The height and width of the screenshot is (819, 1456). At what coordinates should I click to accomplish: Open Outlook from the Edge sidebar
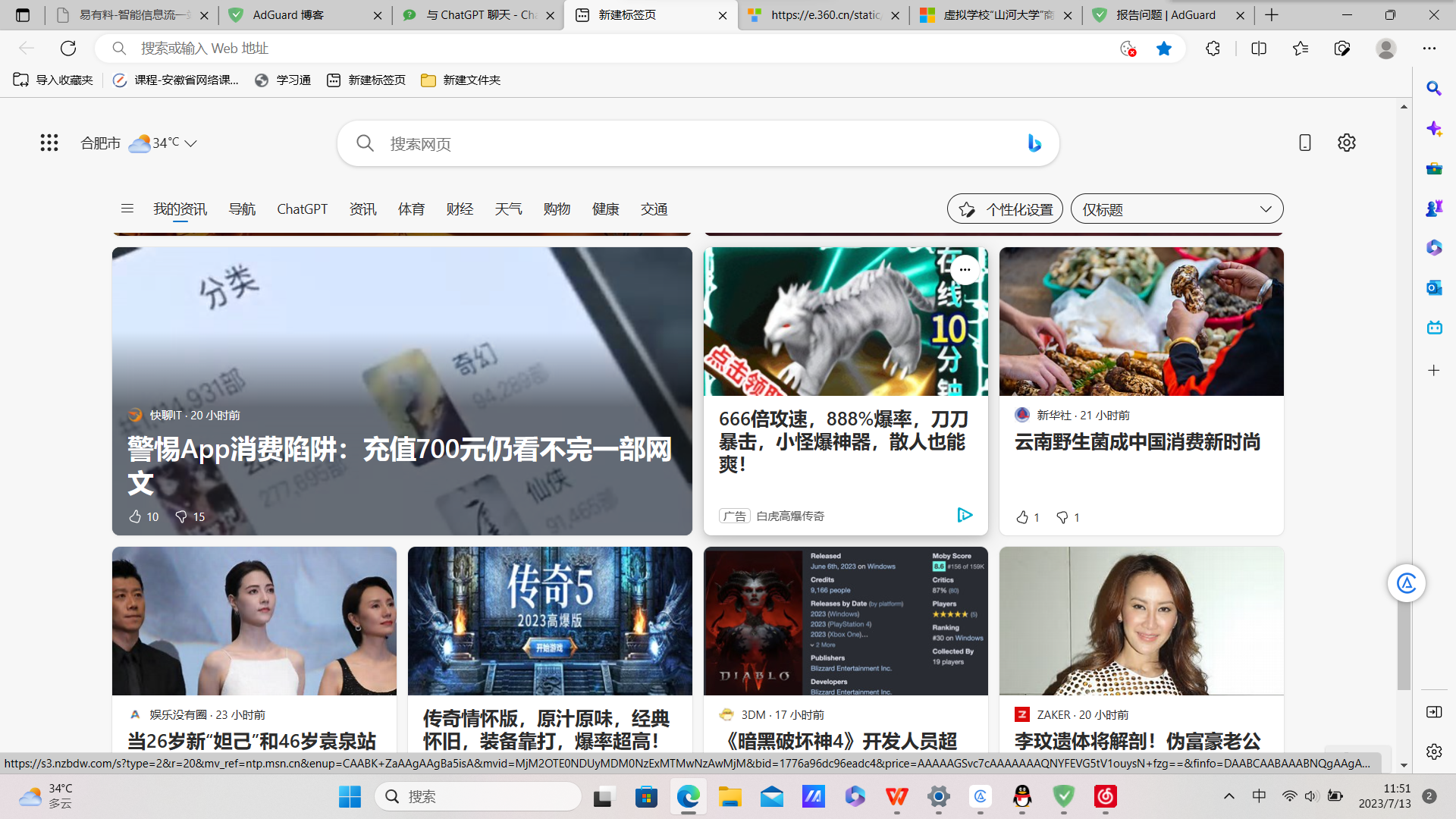point(1434,287)
